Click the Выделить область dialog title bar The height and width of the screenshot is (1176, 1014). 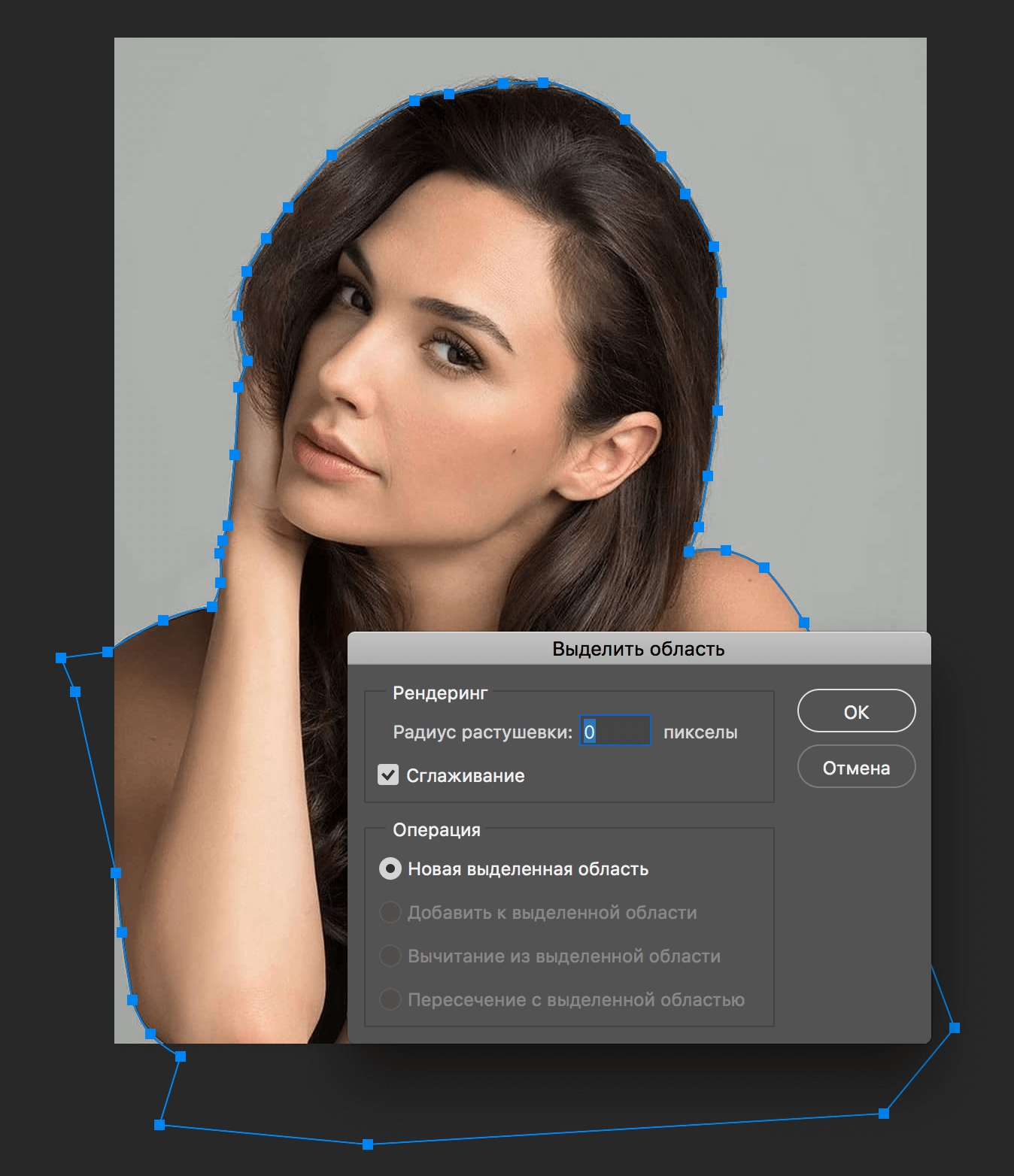[x=638, y=649]
